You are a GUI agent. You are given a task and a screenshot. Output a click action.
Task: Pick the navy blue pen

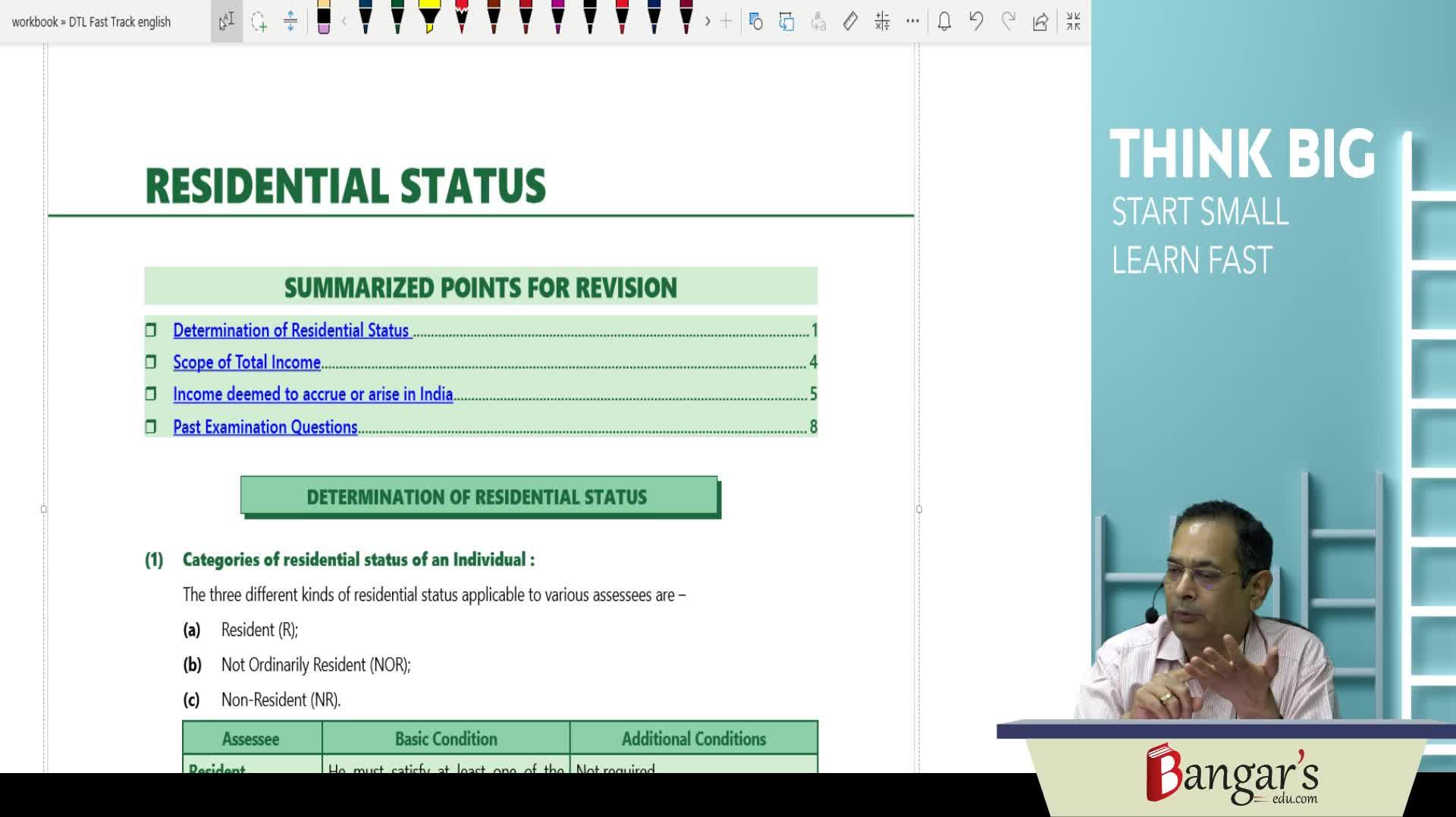click(654, 18)
